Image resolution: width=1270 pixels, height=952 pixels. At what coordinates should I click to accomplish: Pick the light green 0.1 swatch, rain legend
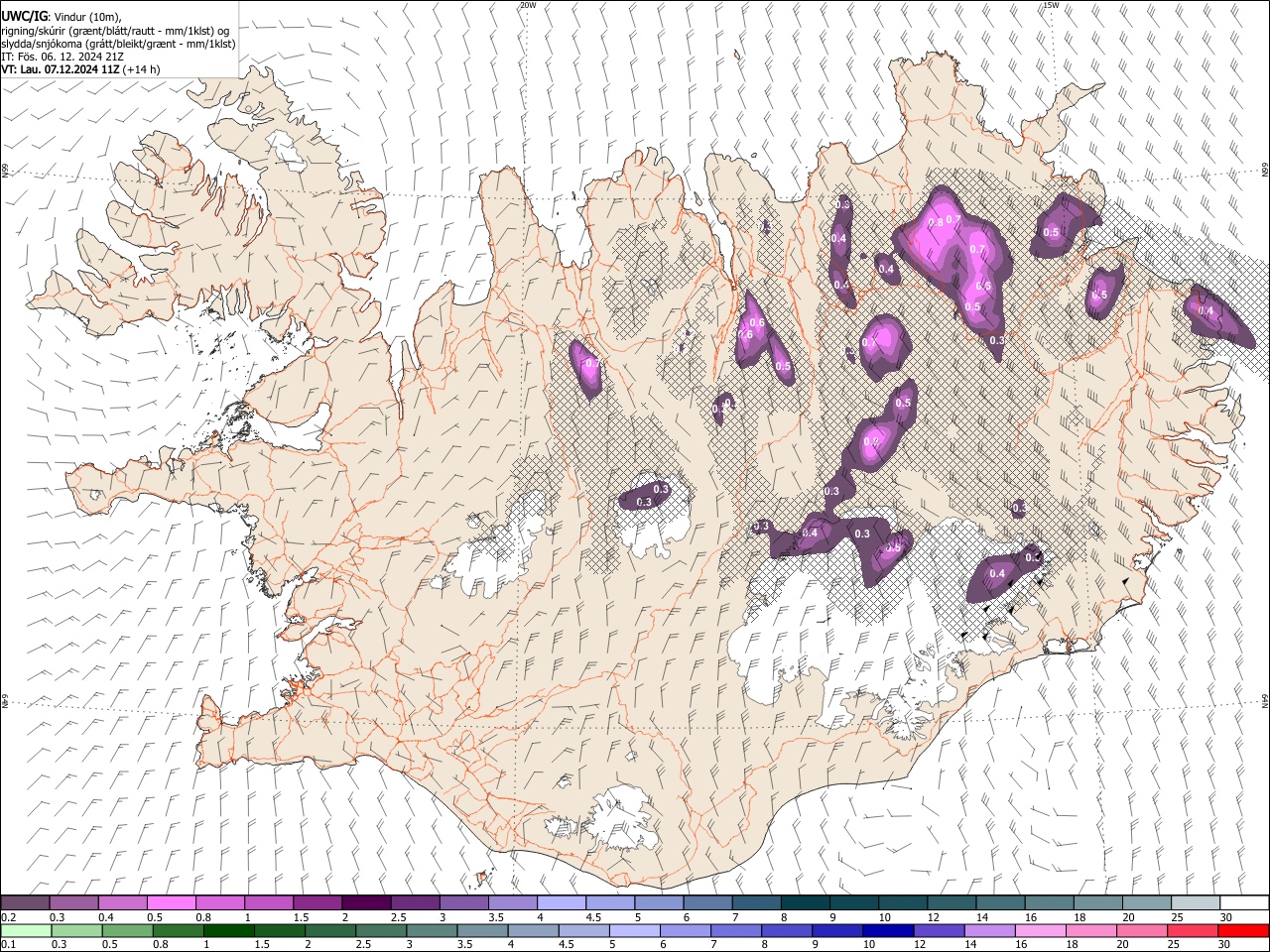click(26, 931)
